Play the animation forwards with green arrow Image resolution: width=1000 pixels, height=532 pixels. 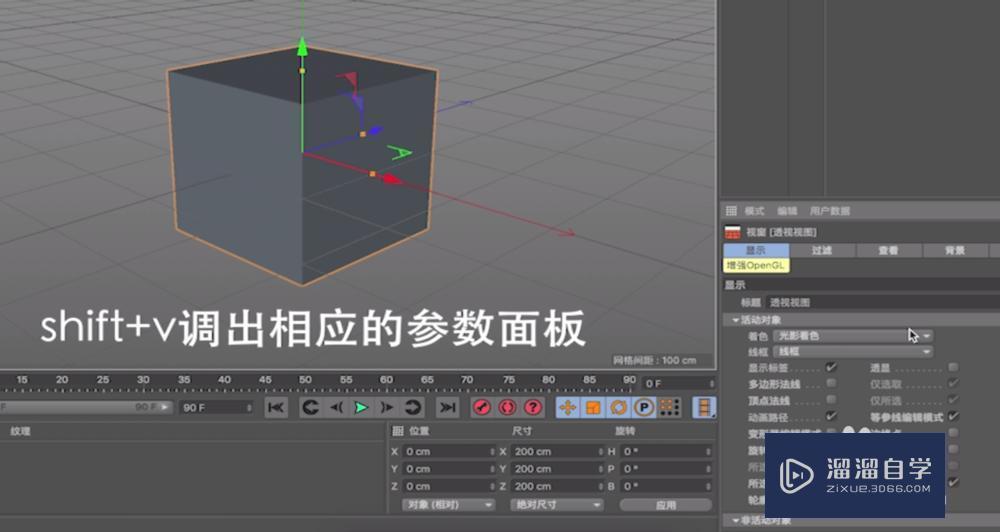click(361, 407)
